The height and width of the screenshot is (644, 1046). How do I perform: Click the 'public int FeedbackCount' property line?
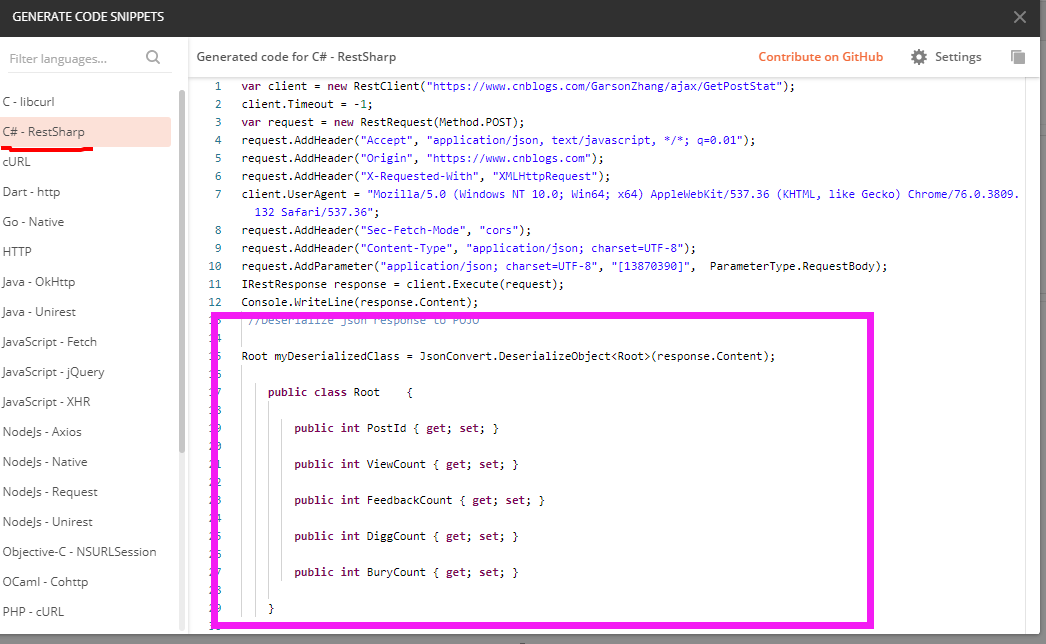[420, 501]
